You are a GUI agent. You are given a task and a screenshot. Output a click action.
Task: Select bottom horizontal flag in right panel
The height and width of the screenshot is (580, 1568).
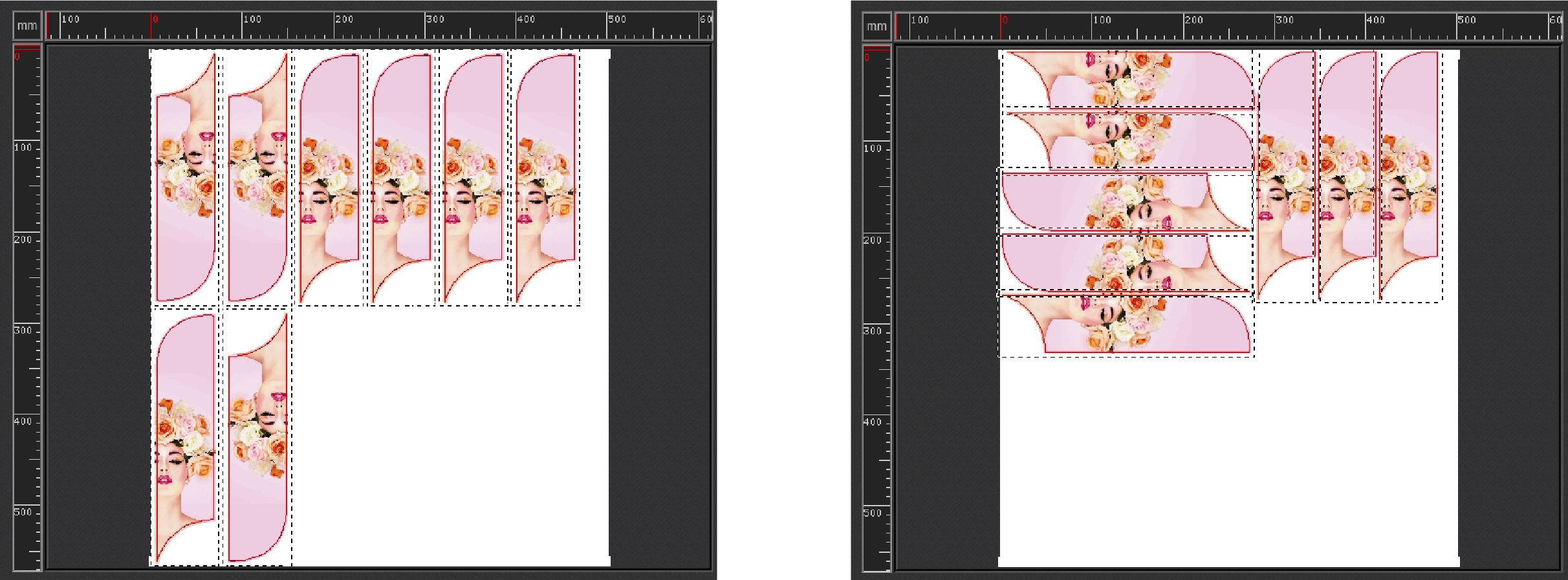(1127, 325)
